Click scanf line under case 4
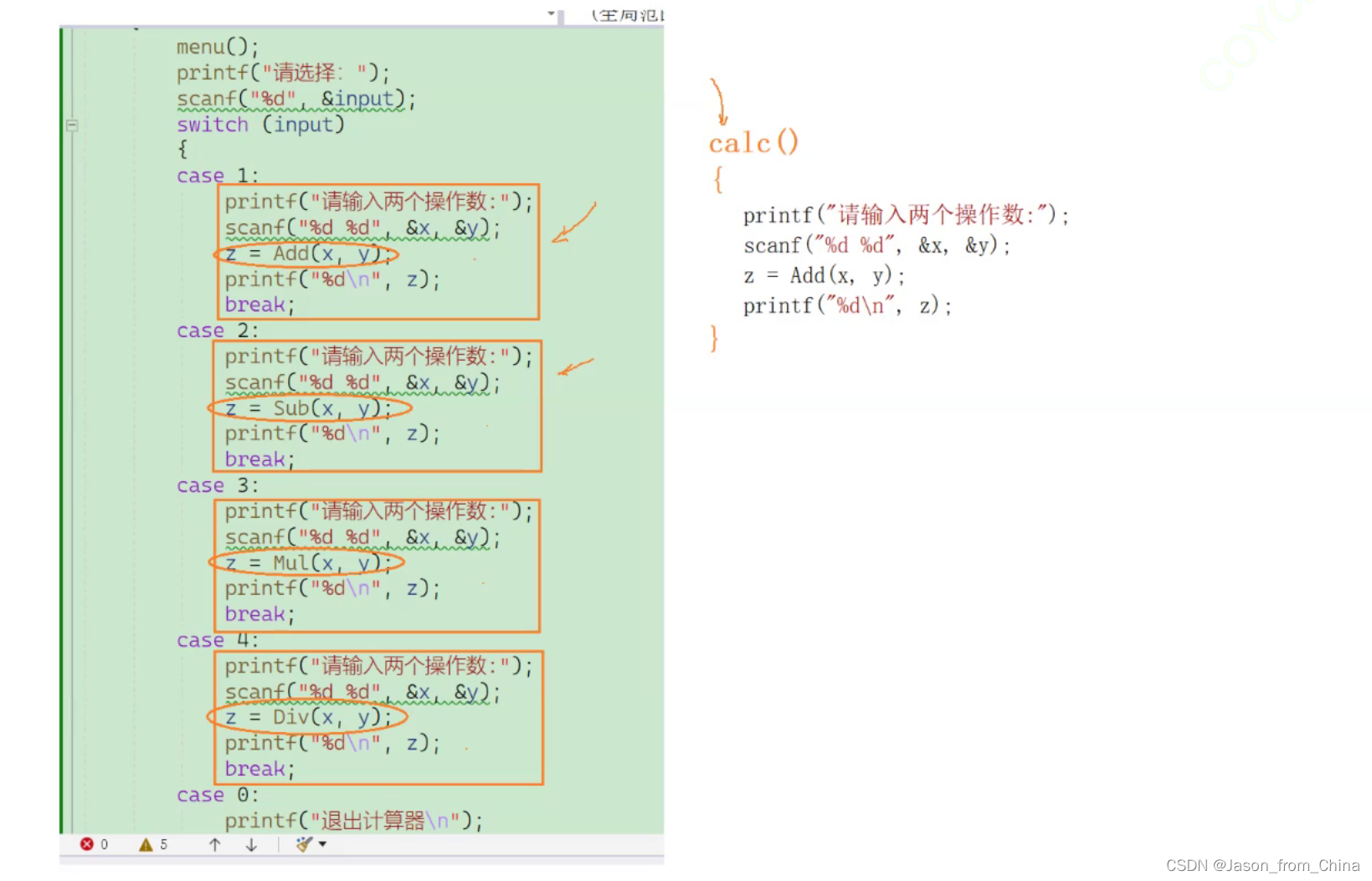This screenshot has height=881, width=1372. (362, 692)
